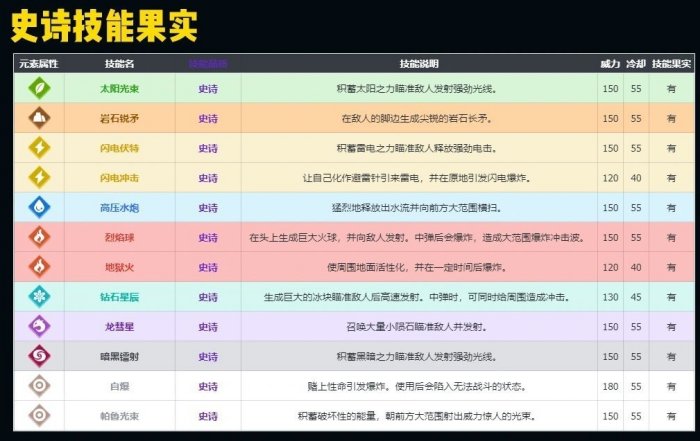Open the 太阳光束 skill name link
The image size is (700, 441).
[x=120, y=88]
